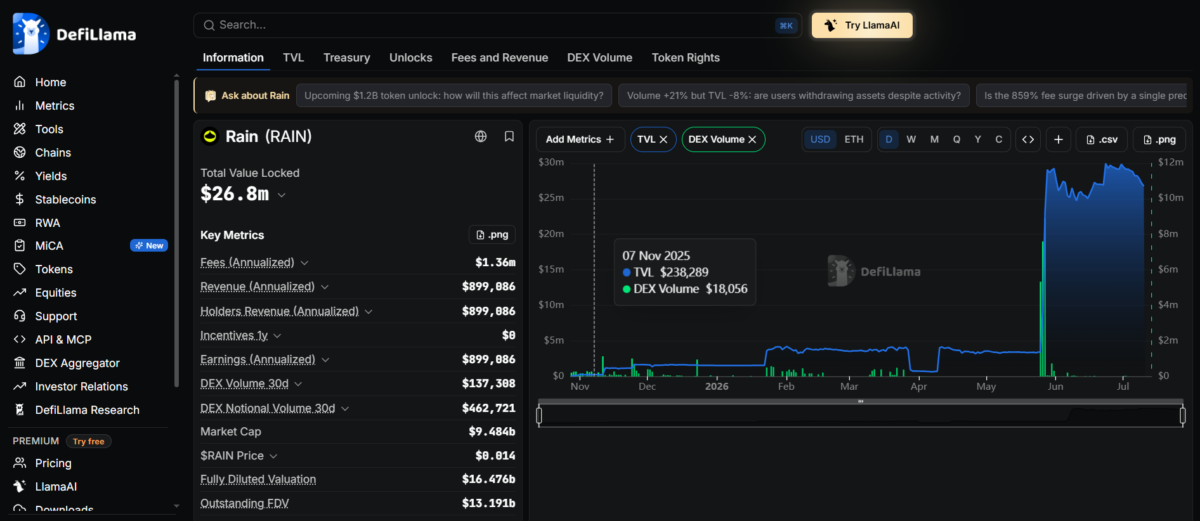
Task: Click the Ask about Rain button
Action: tap(246, 96)
